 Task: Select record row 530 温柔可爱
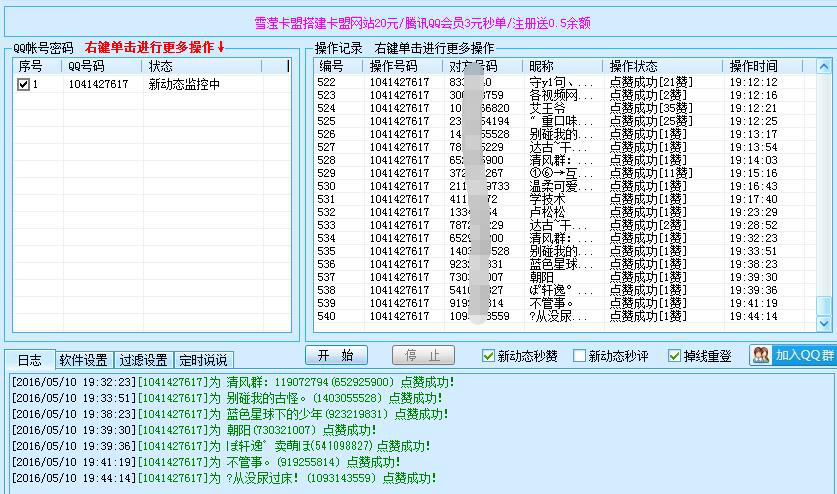tap(565, 186)
